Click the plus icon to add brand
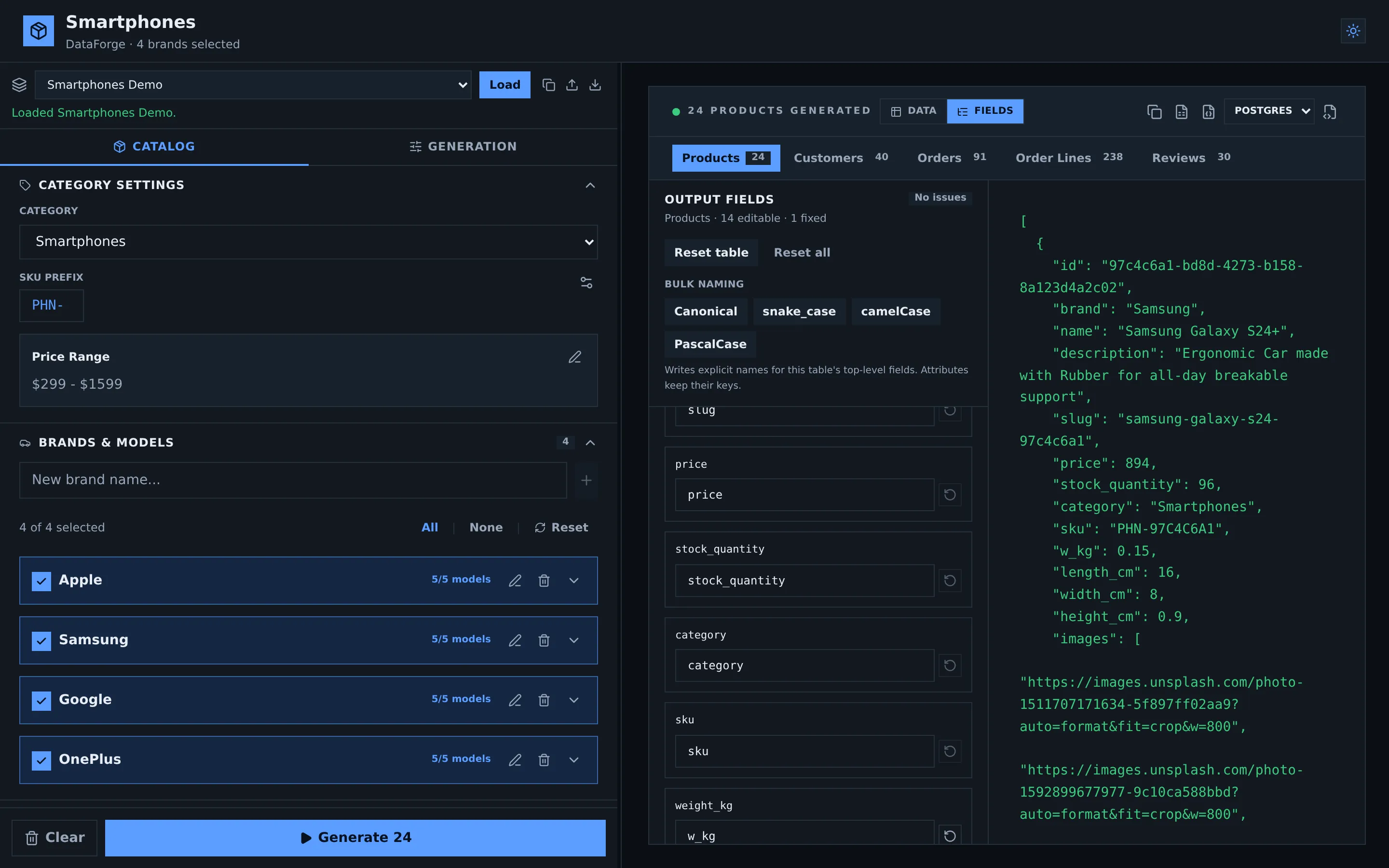Screen dimensions: 1389x868 coord(586,480)
